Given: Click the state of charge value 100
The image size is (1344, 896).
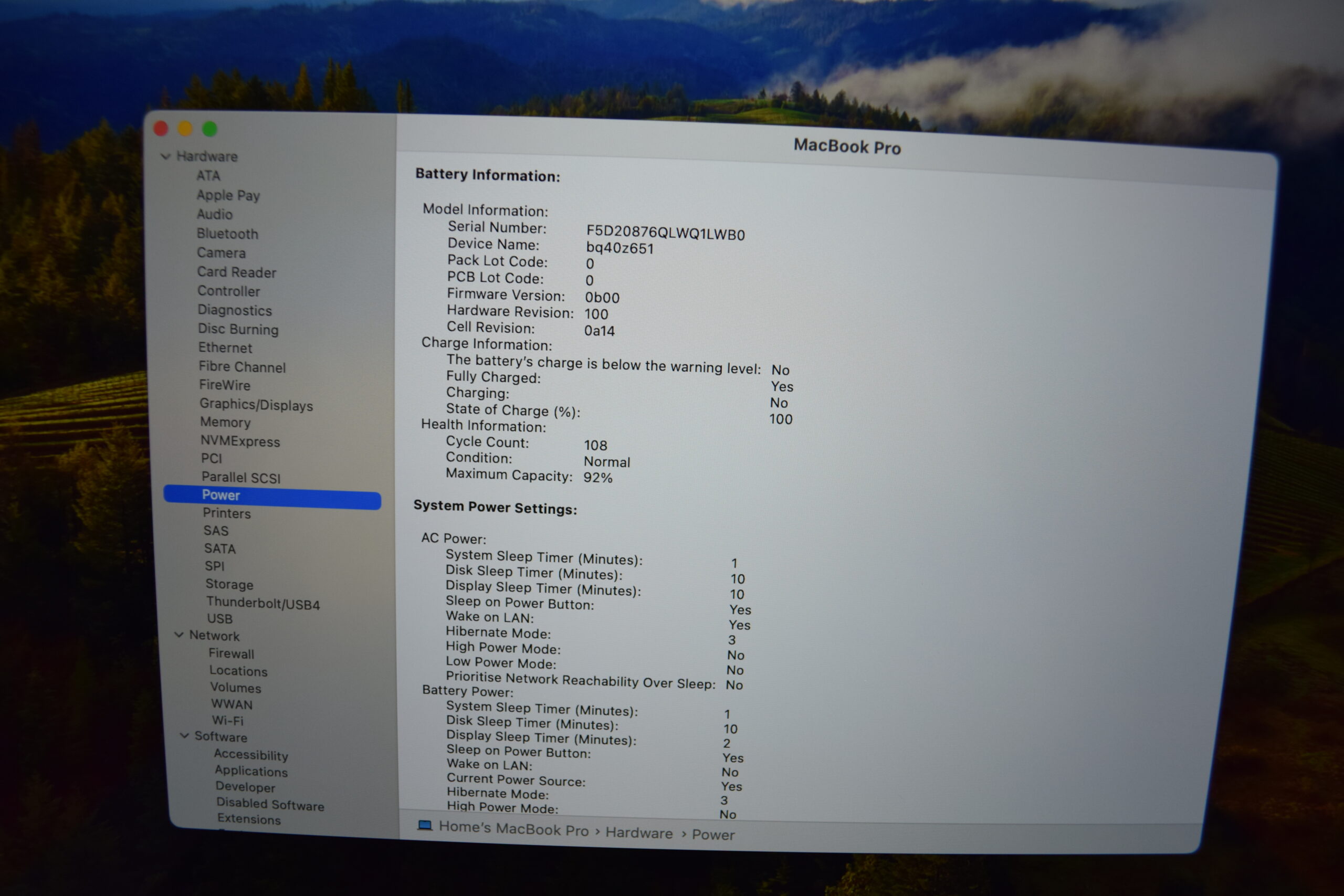Looking at the screenshot, I should pos(780,419).
